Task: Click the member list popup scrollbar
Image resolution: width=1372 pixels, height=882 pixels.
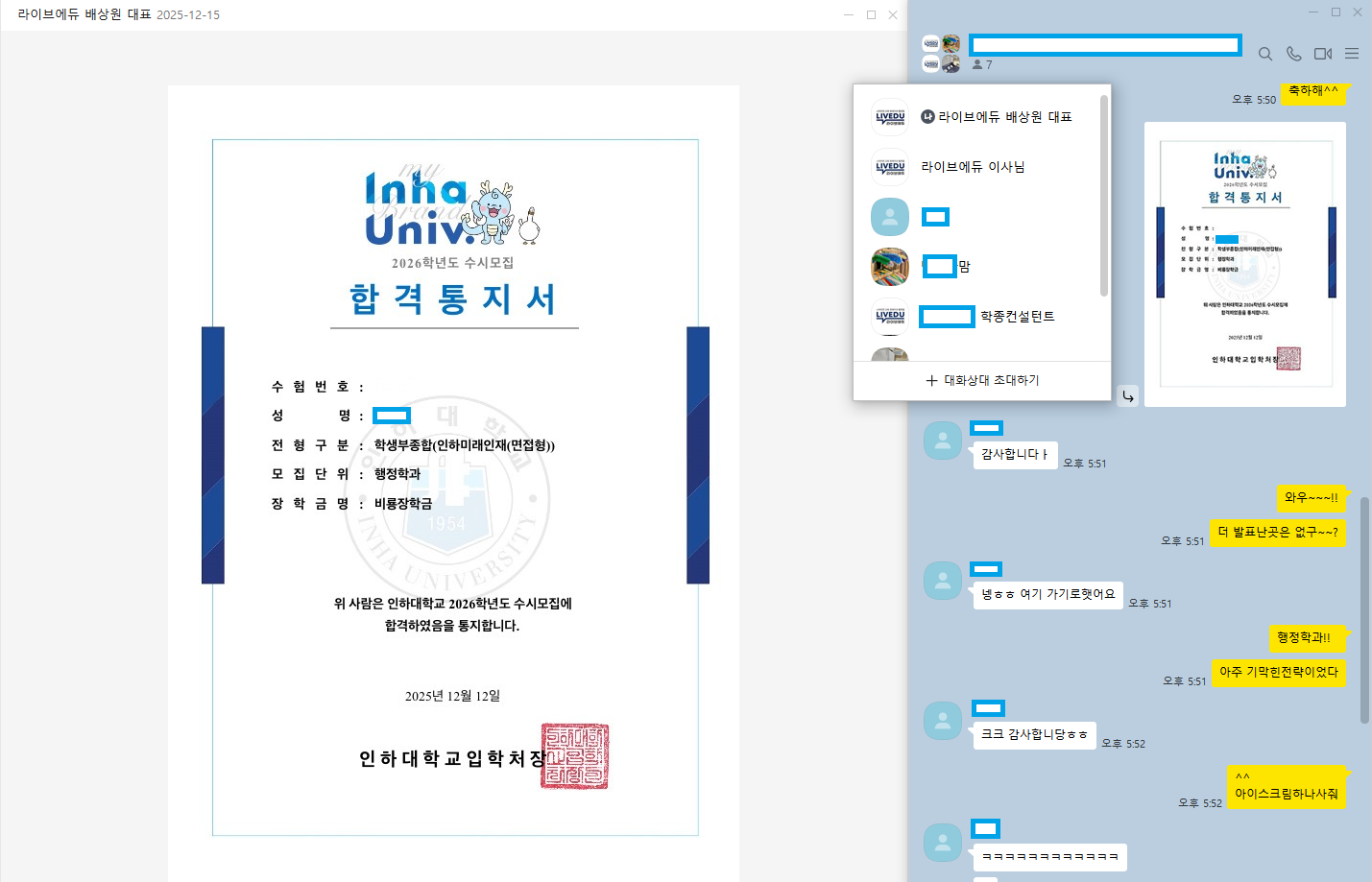Action: coord(1104,195)
